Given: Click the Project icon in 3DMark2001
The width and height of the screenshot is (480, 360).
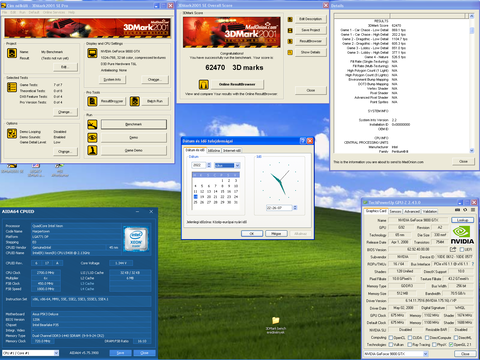Looking at the screenshot, I should 12,53.
